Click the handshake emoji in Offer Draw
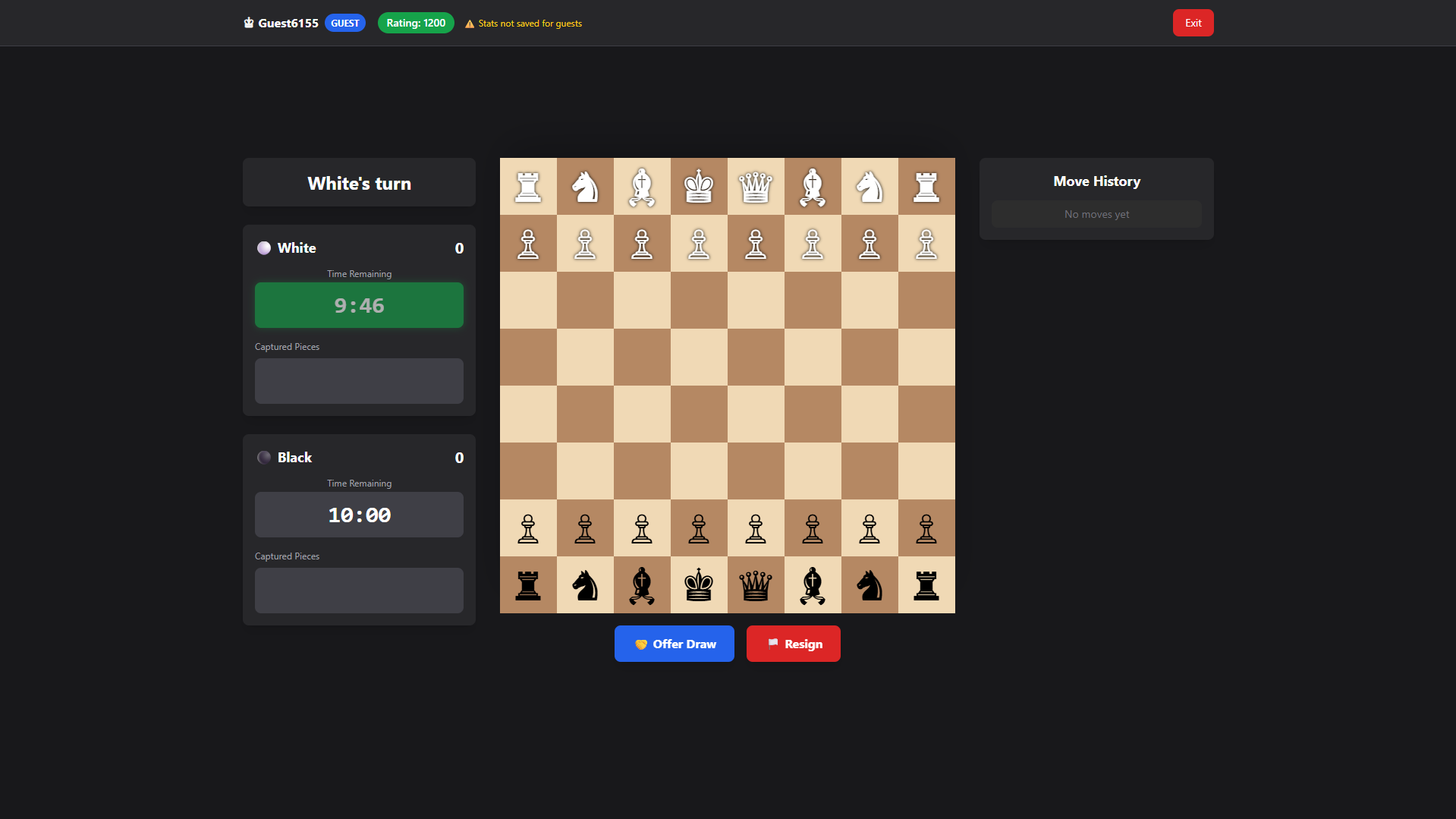 tap(642, 643)
